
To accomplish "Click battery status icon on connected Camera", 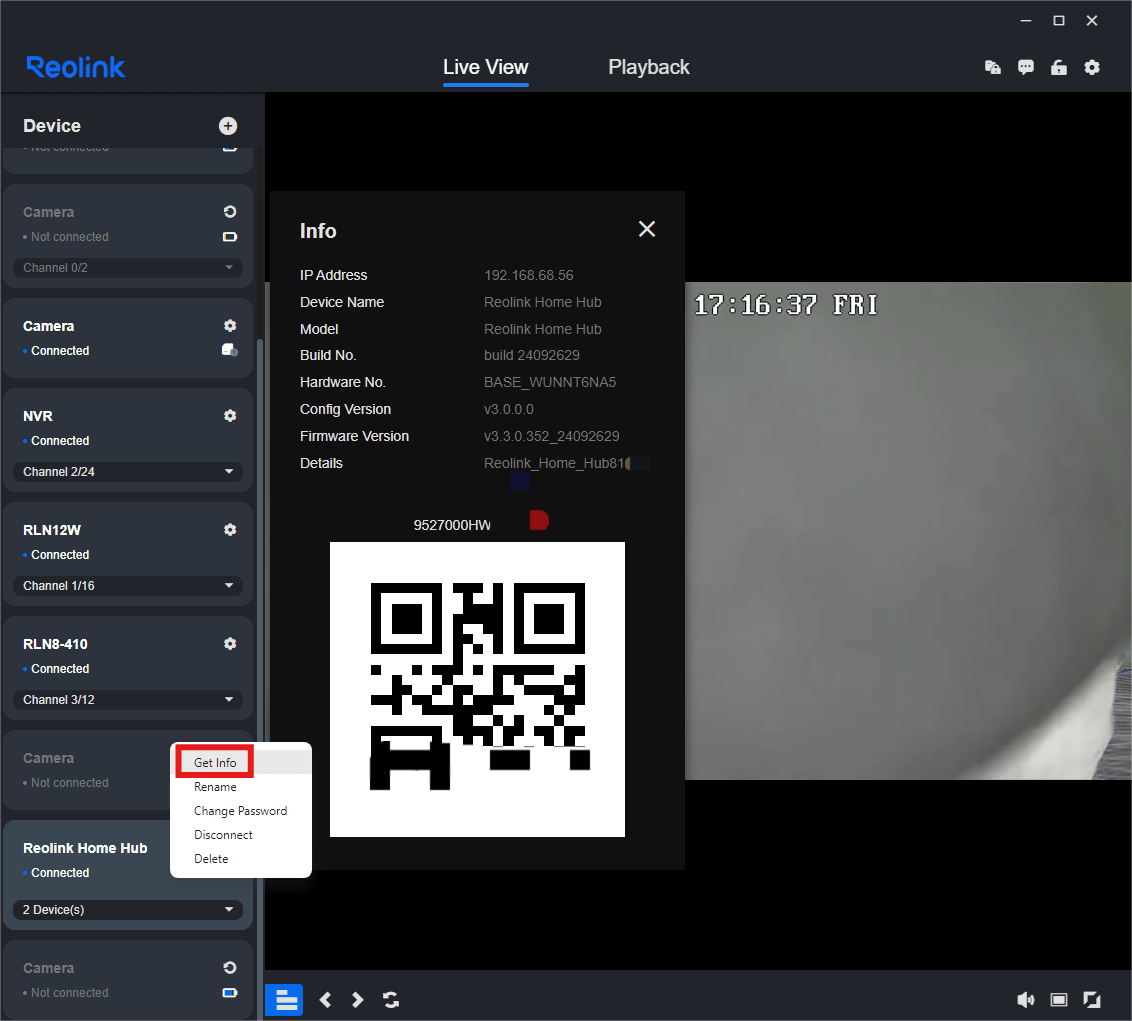I will tap(230, 350).
